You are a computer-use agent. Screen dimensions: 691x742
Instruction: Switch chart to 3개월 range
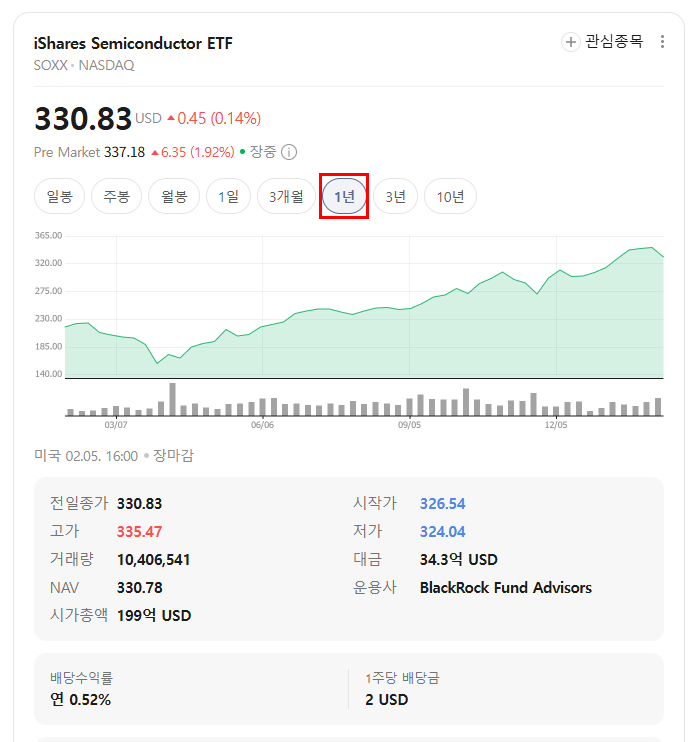tap(286, 196)
